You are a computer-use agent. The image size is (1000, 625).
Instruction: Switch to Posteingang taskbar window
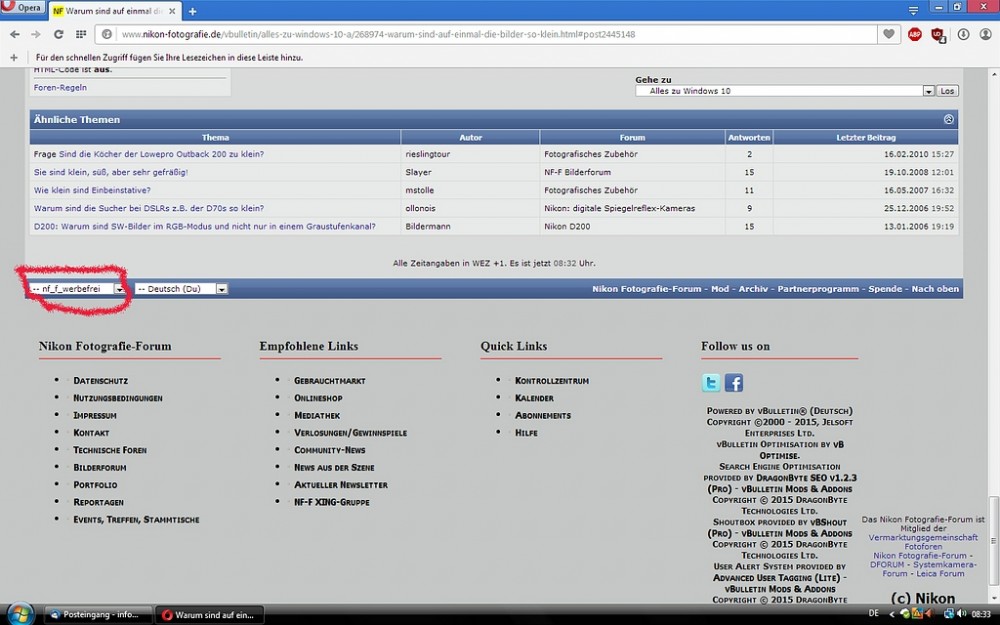tap(99, 615)
